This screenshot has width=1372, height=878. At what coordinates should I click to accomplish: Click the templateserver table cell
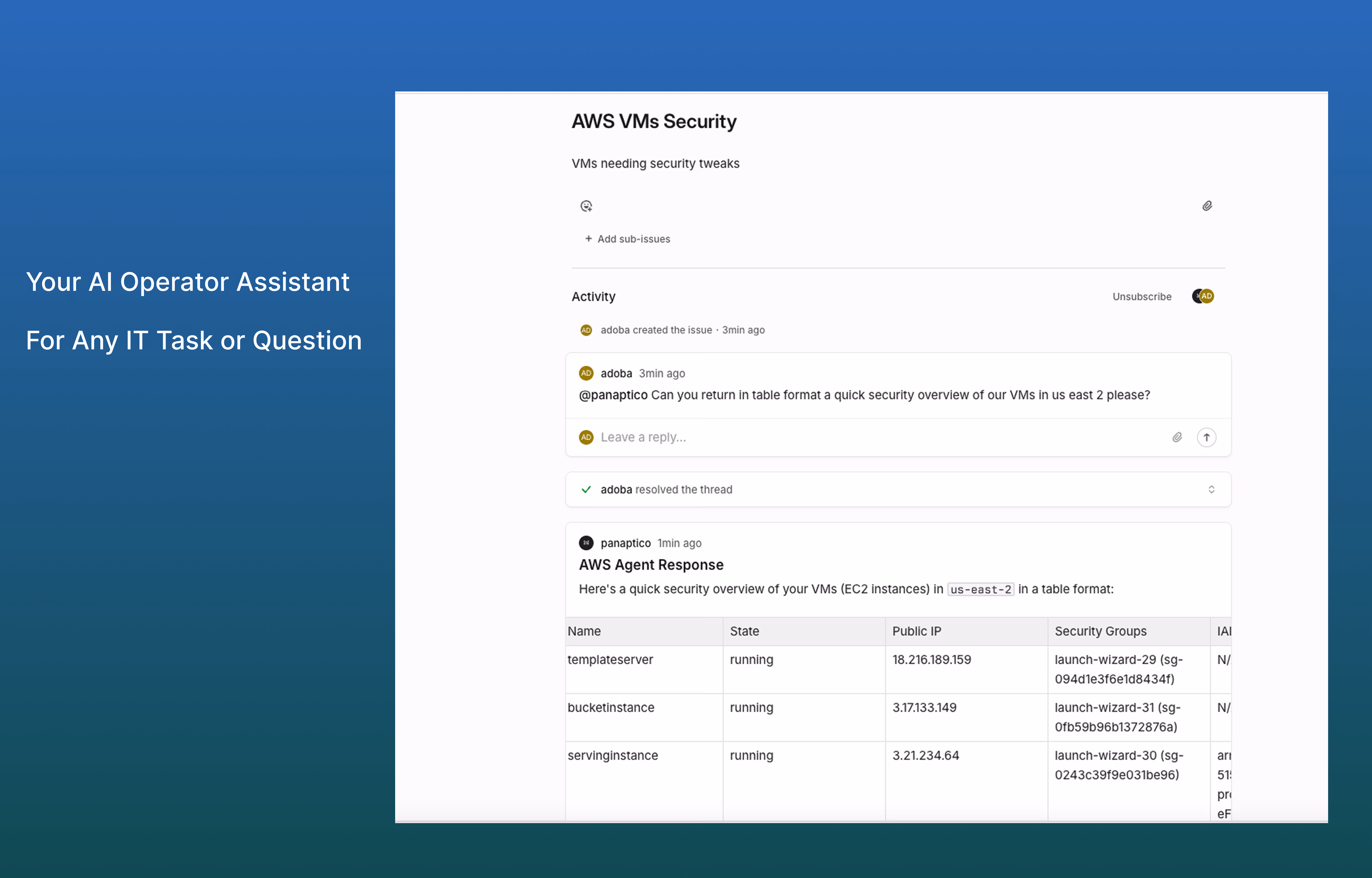tap(610, 660)
